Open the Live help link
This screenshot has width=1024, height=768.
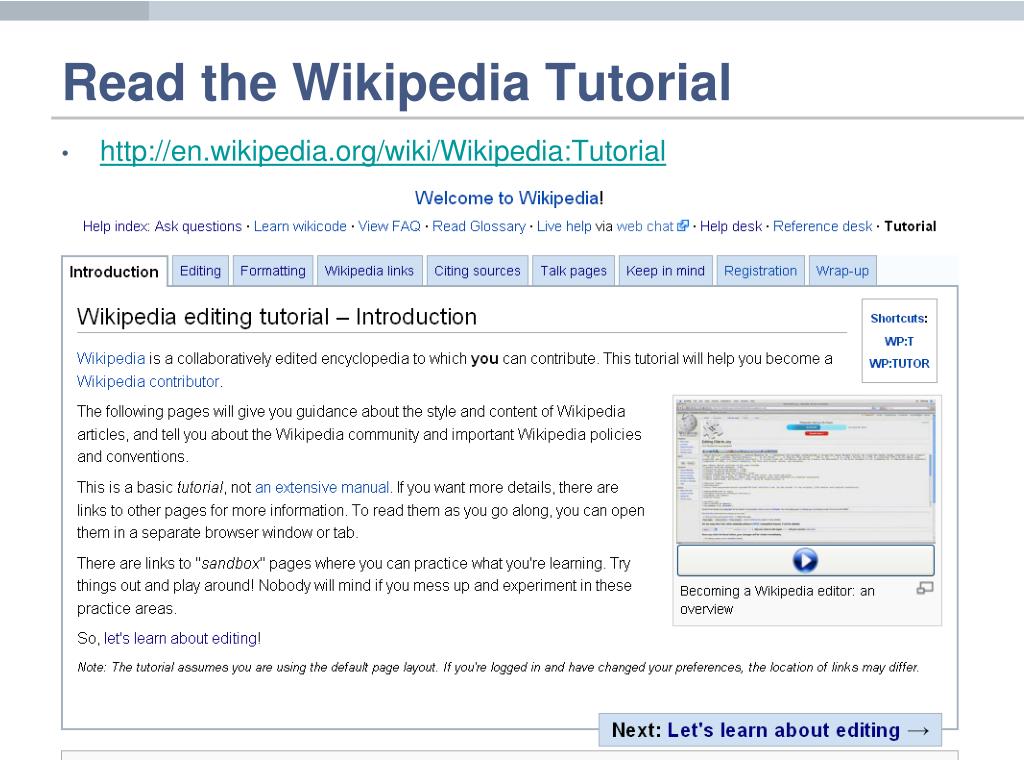point(564,227)
